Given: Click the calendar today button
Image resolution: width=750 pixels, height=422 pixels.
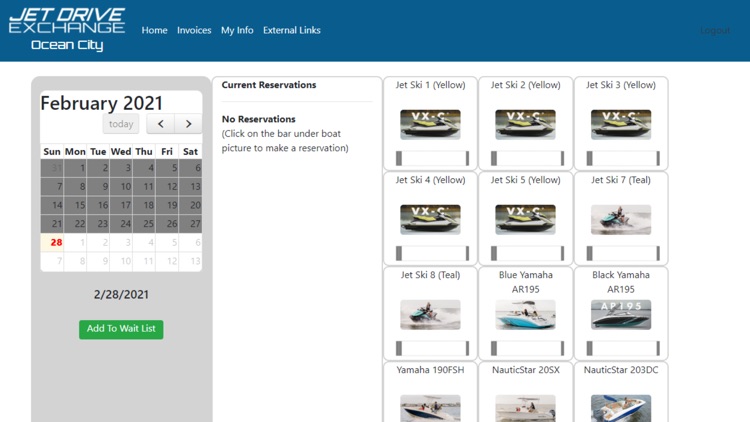Looking at the screenshot, I should coord(121,124).
